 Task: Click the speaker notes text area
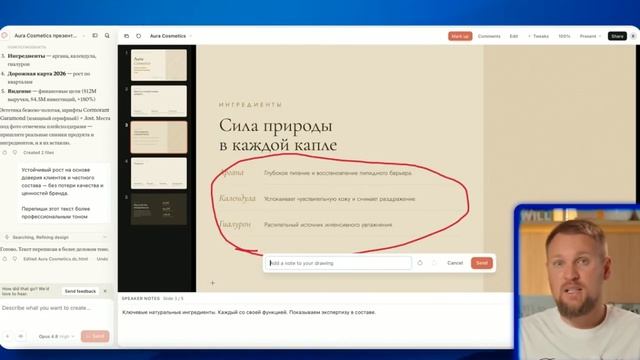coord(249,312)
